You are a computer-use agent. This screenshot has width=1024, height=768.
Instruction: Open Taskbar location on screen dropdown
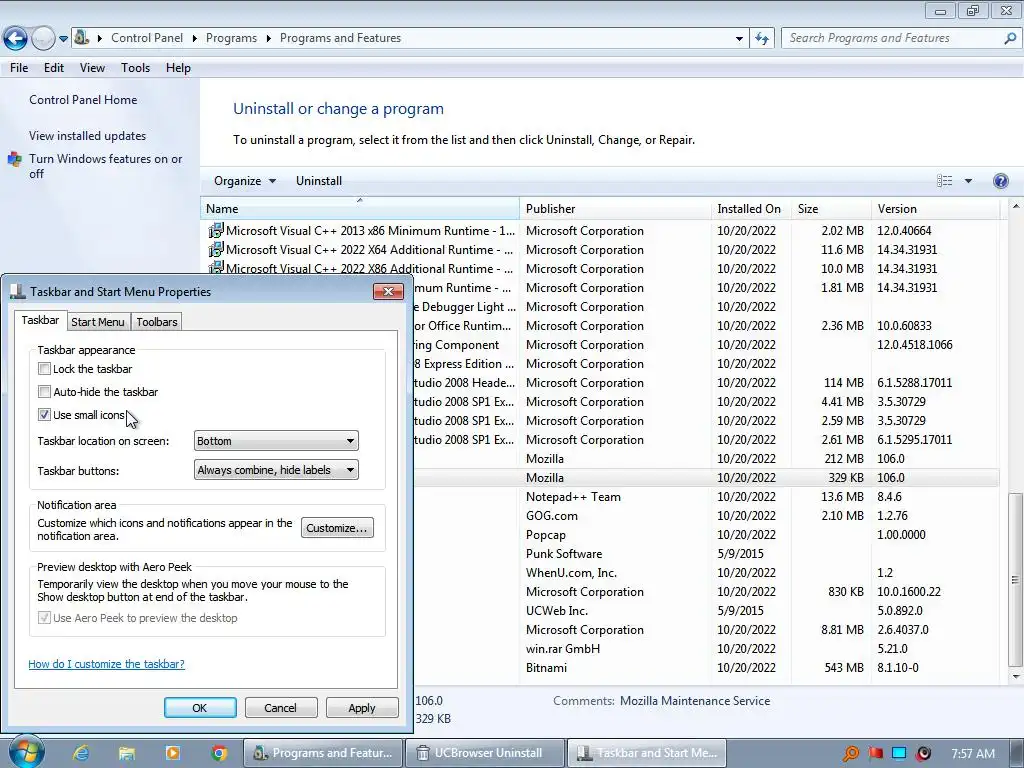(276, 441)
